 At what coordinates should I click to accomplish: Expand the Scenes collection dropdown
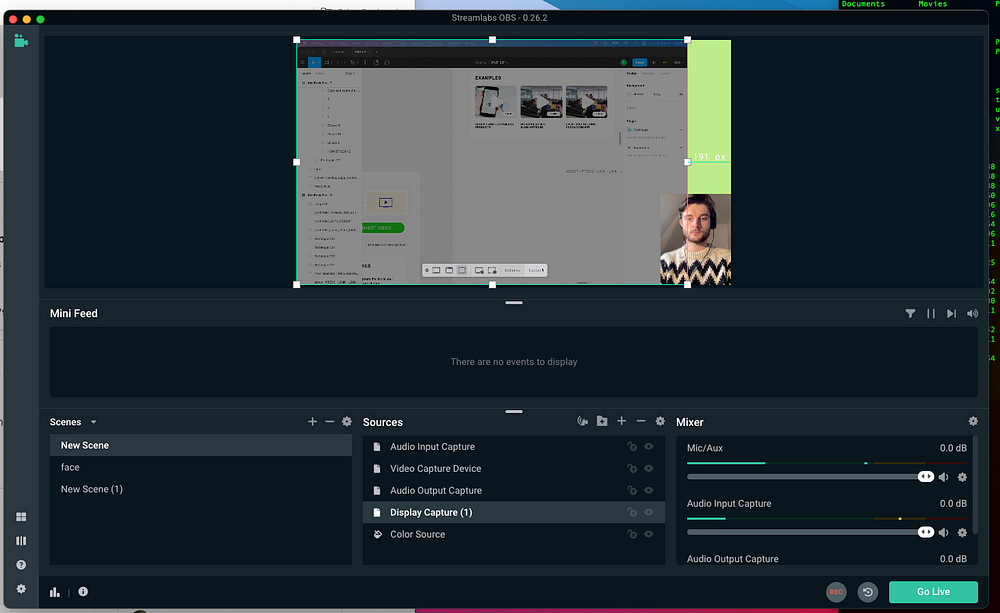[94, 423]
